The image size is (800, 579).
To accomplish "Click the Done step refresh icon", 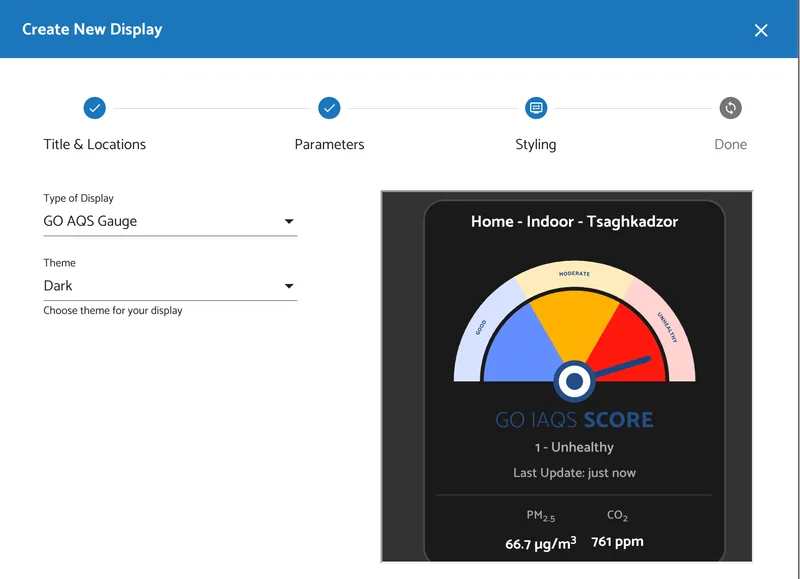I will pyautogui.click(x=731, y=108).
